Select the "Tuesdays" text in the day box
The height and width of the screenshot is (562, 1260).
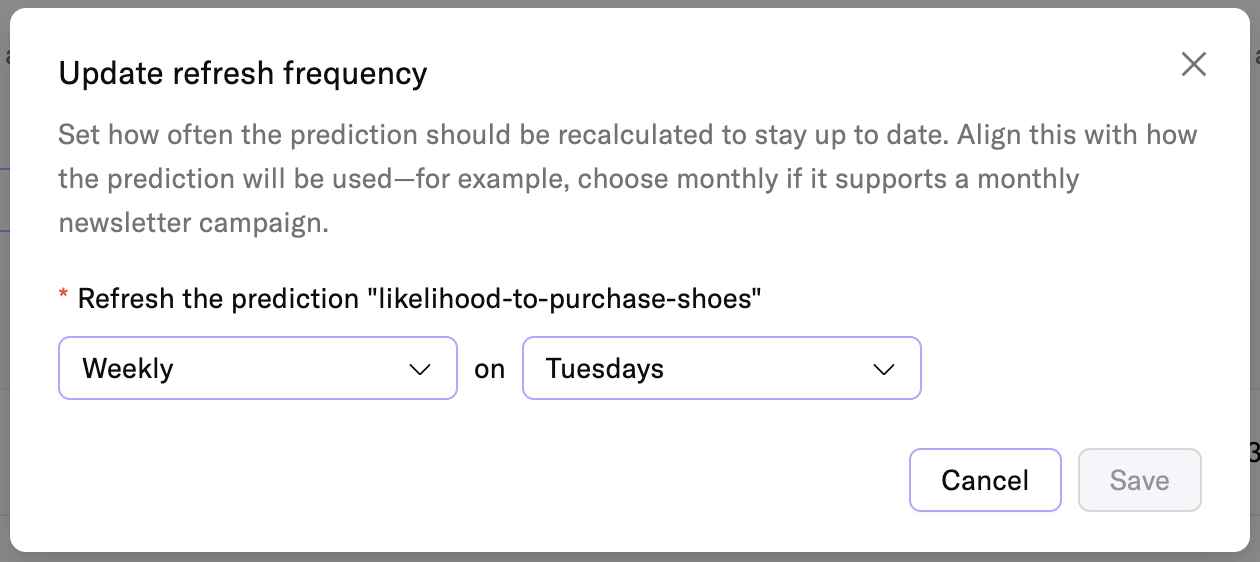pos(604,369)
